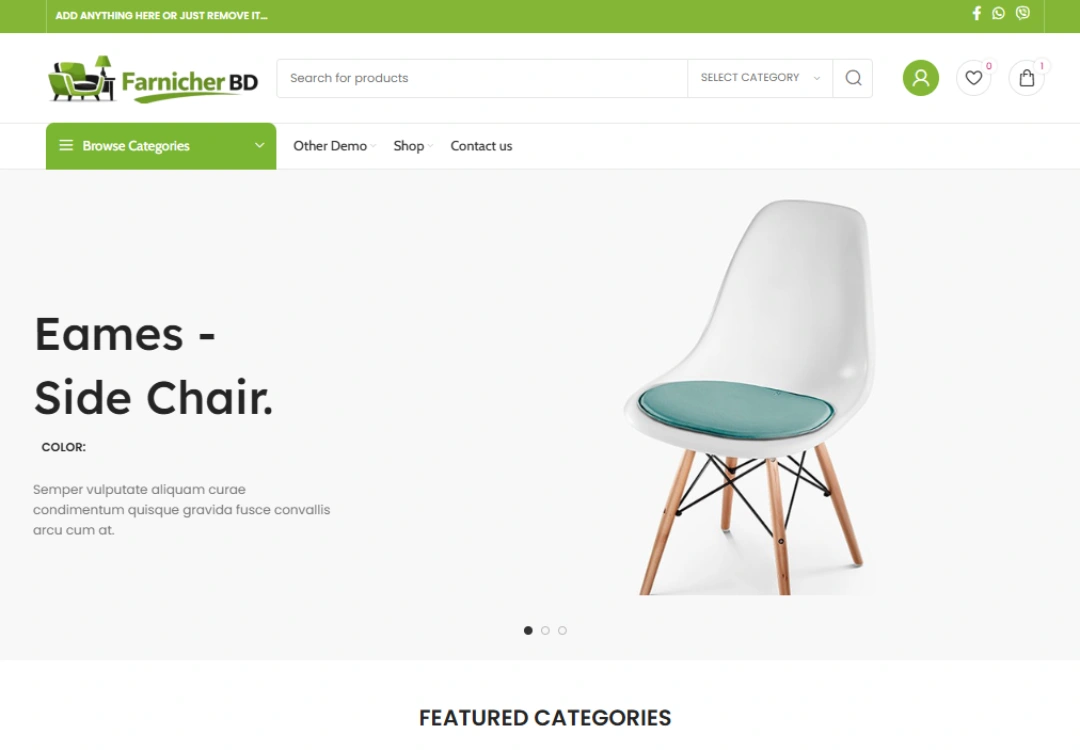Open the Other Demo submenu
This screenshot has width=1080, height=750.
(x=334, y=146)
